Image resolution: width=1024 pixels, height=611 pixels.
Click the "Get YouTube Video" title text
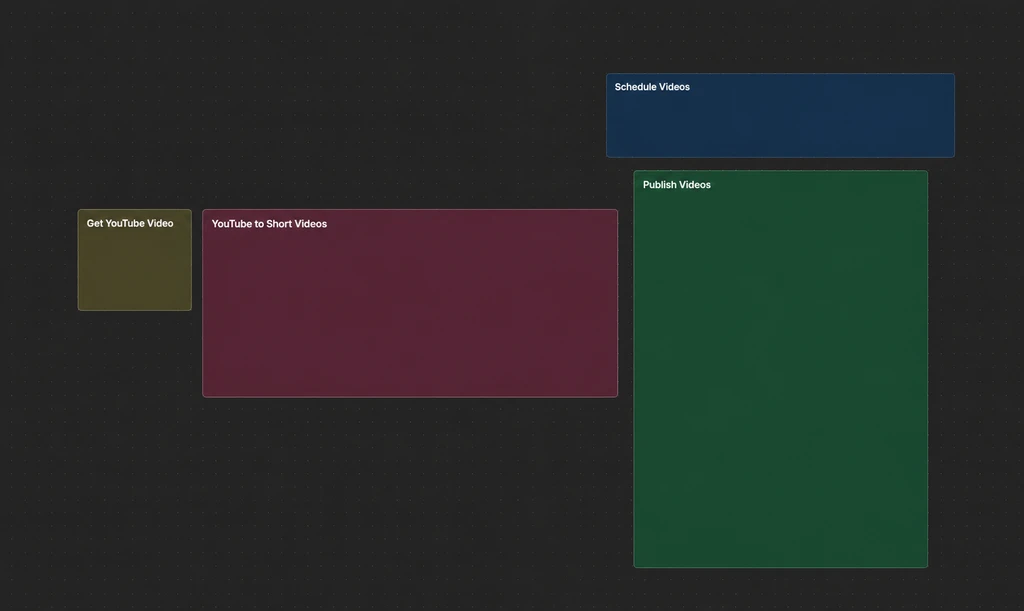(130, 223)
